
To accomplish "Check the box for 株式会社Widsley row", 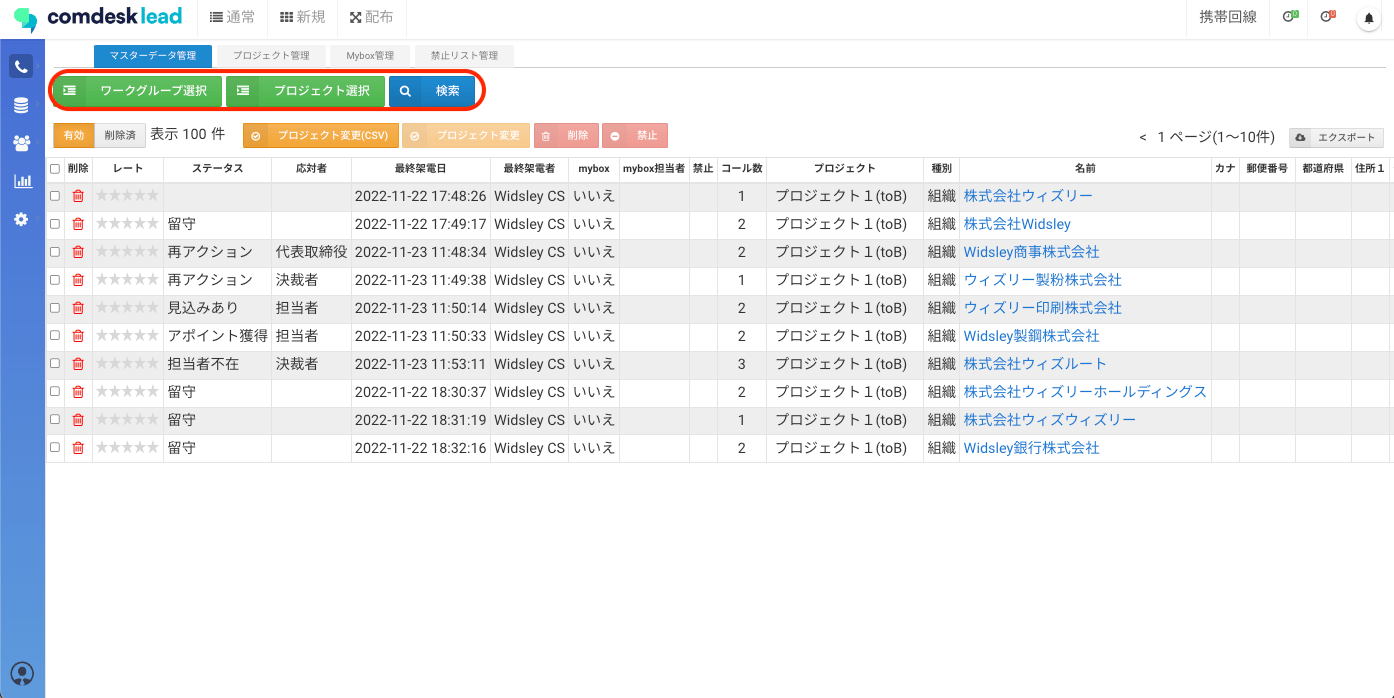I will tap(55, 224).
